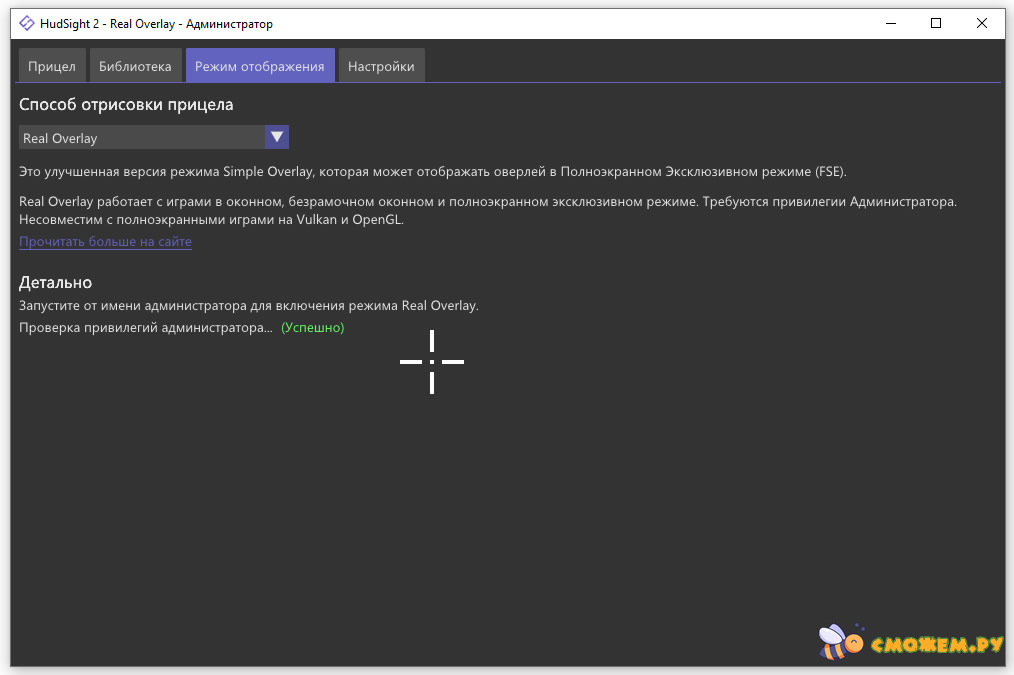Viewport: 1014px width, 675px height.
Task: Open the Настройки tab
Action: [381, 66]
